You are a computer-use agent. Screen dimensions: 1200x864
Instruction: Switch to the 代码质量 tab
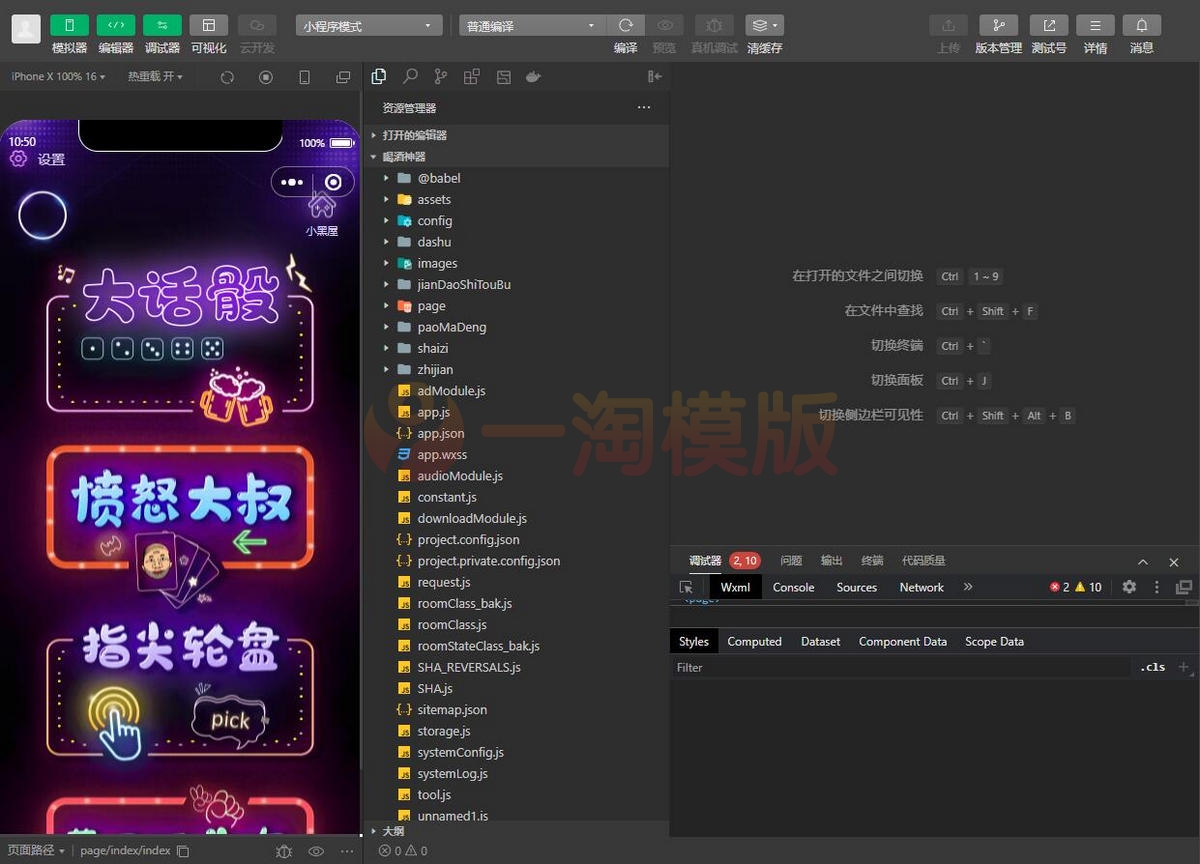923,561
